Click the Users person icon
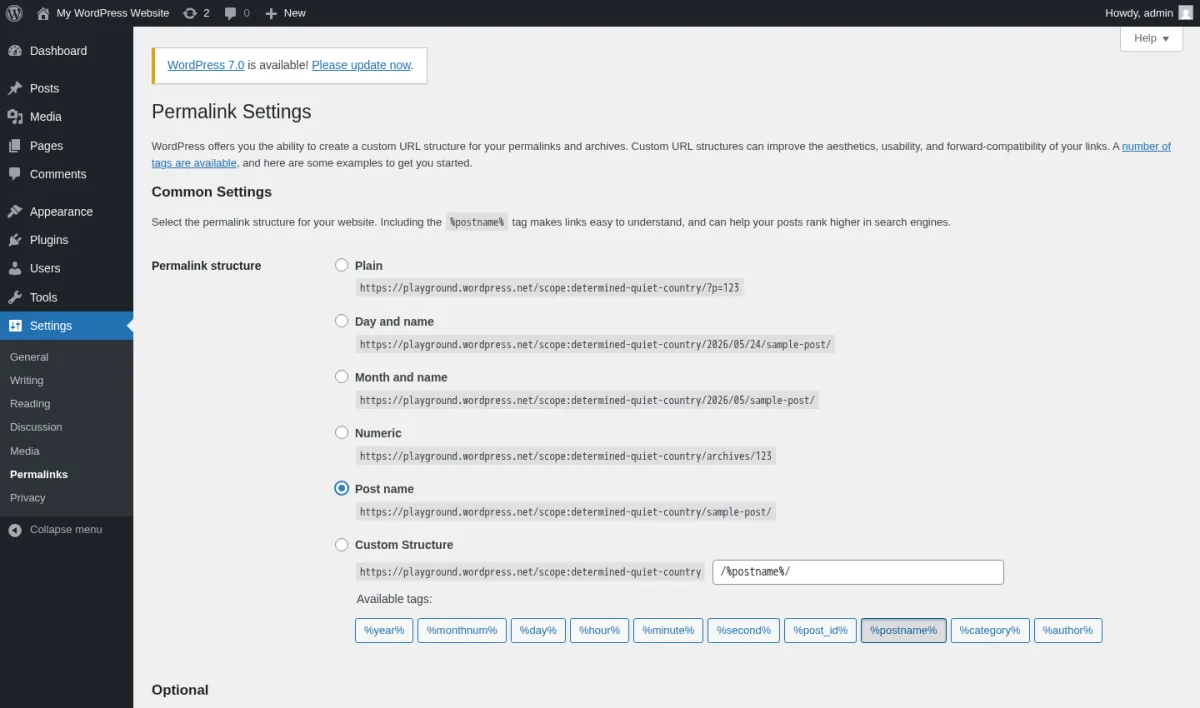 point(15,268)
